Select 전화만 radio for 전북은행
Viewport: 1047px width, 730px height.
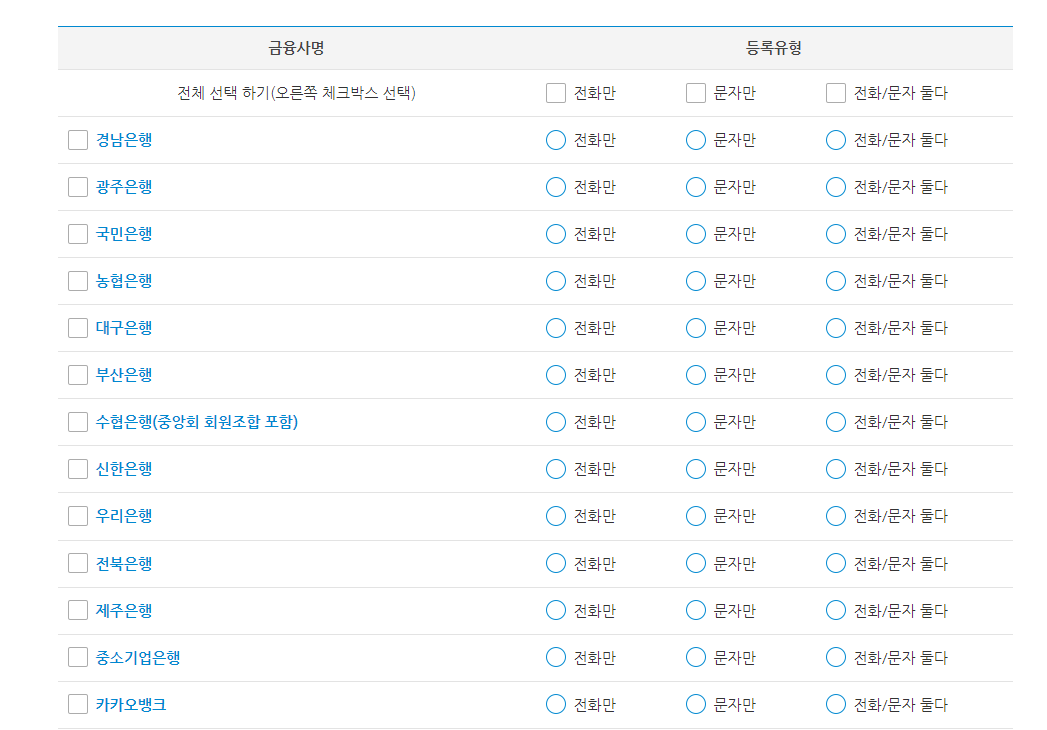556,563
